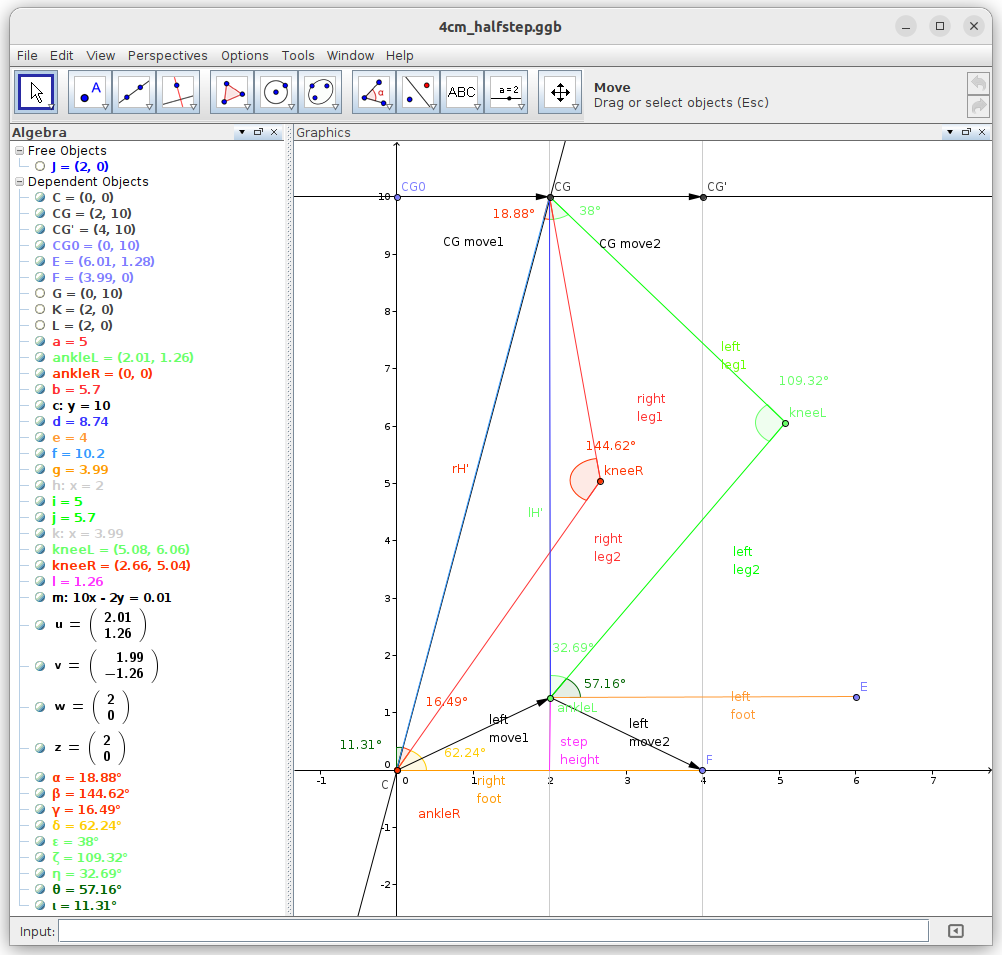Click in the Input command field
Screen dimensions: 1002x955
point(493,931)
